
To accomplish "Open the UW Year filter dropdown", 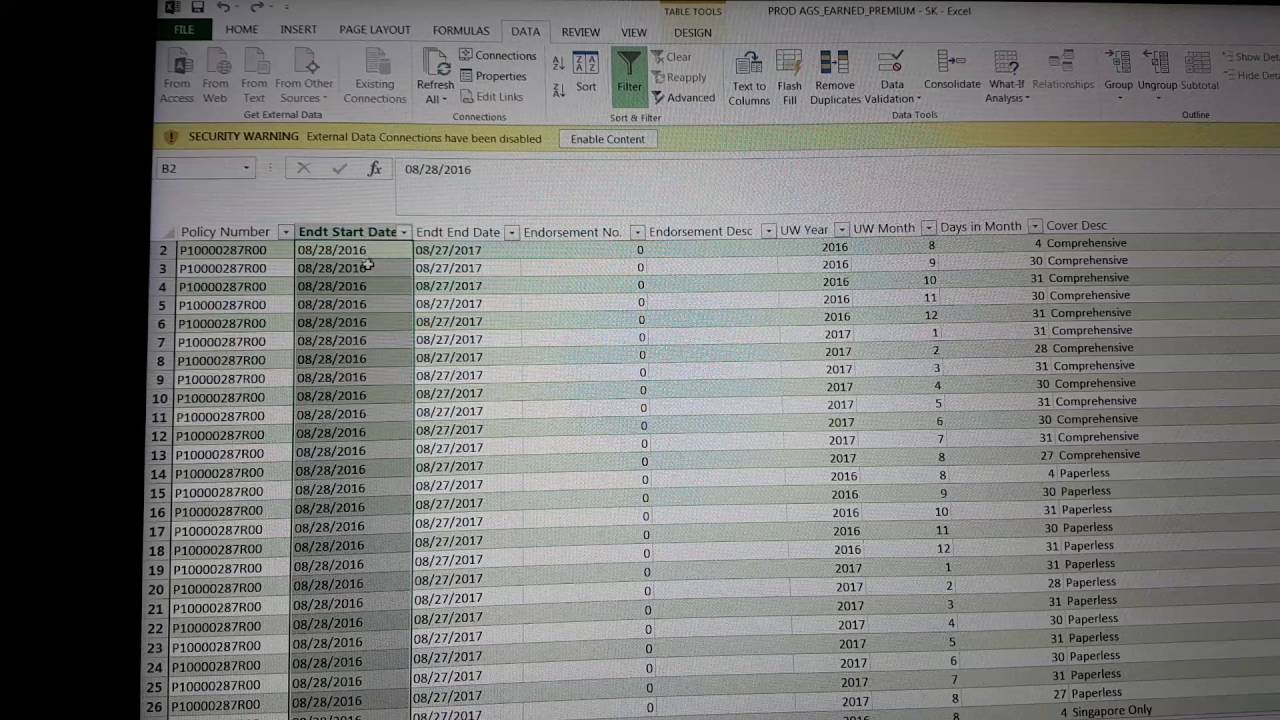I will coord(842,230).
